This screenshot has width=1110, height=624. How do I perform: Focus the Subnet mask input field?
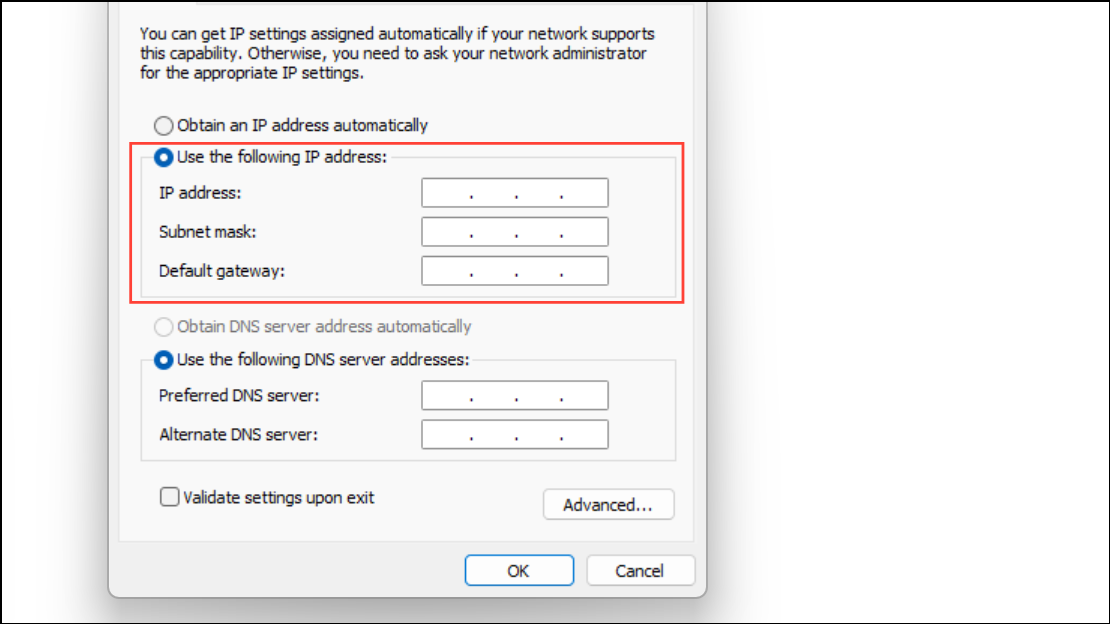514,232
